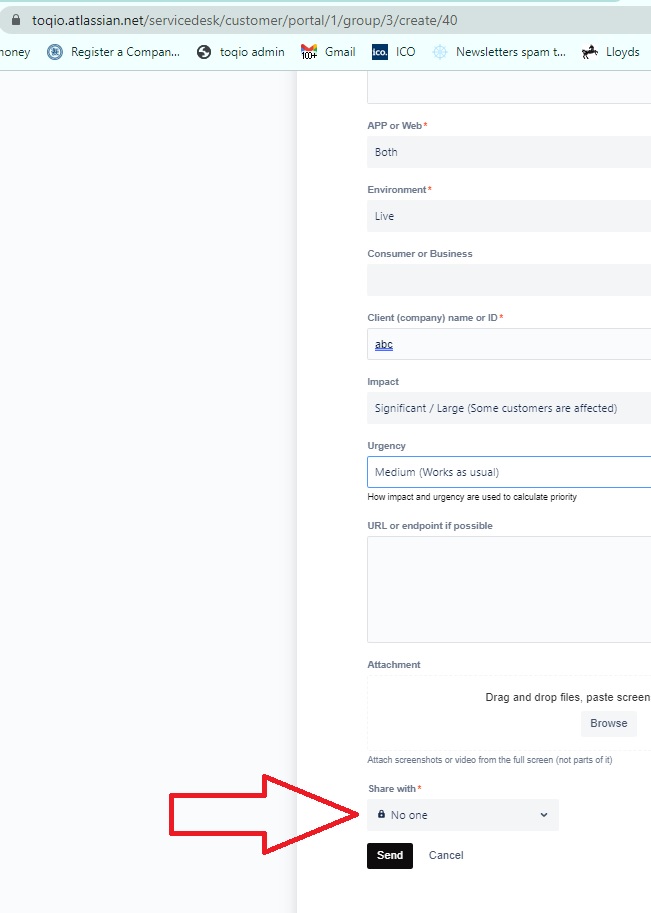The width and height of the screenshot is (651, 913).
Task: Open the Register a Company bookmark
Action: [x=114, y=52]
